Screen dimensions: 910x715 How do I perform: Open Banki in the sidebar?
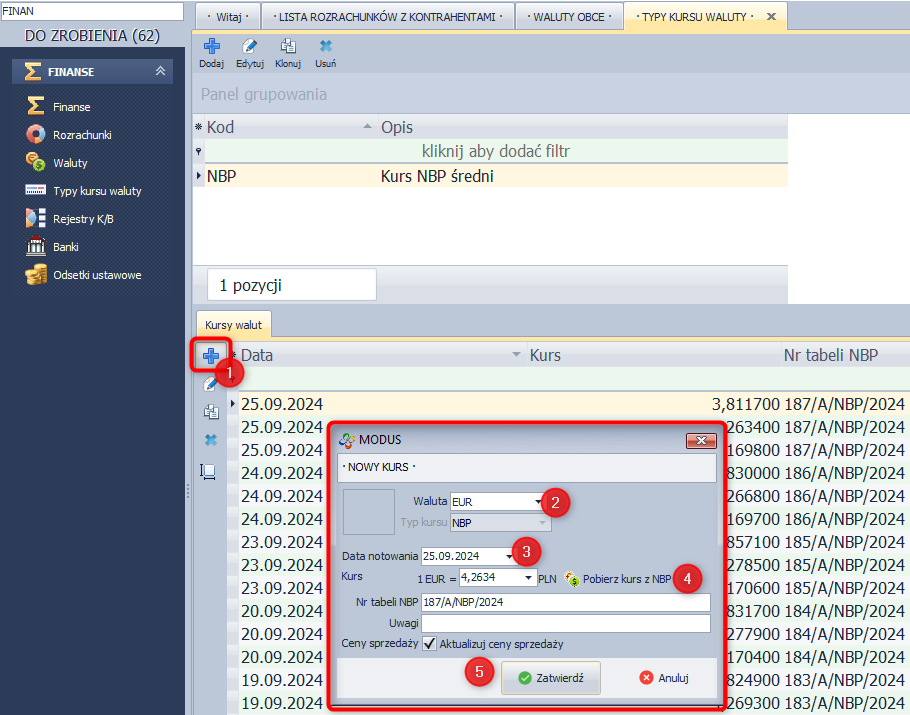(x=65, y=247)
